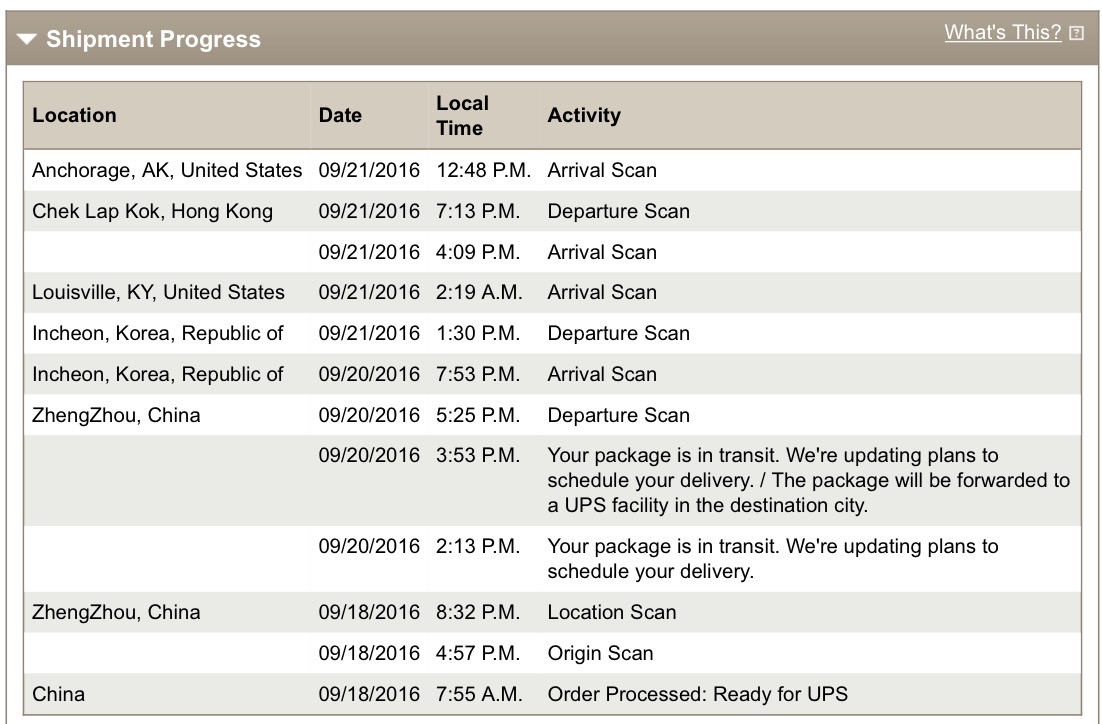
Task: Click the Origin Scan activity entry
Action: point(600,653)
